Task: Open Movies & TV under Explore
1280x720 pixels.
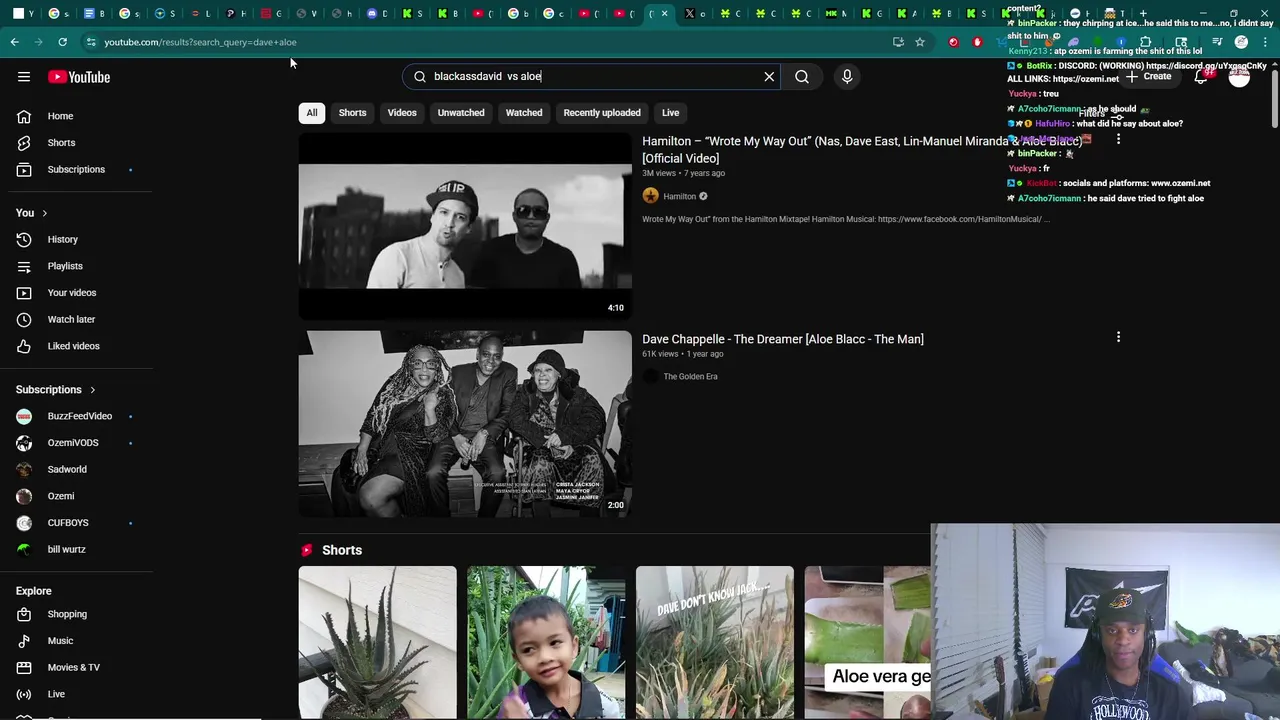Action: 76,667
